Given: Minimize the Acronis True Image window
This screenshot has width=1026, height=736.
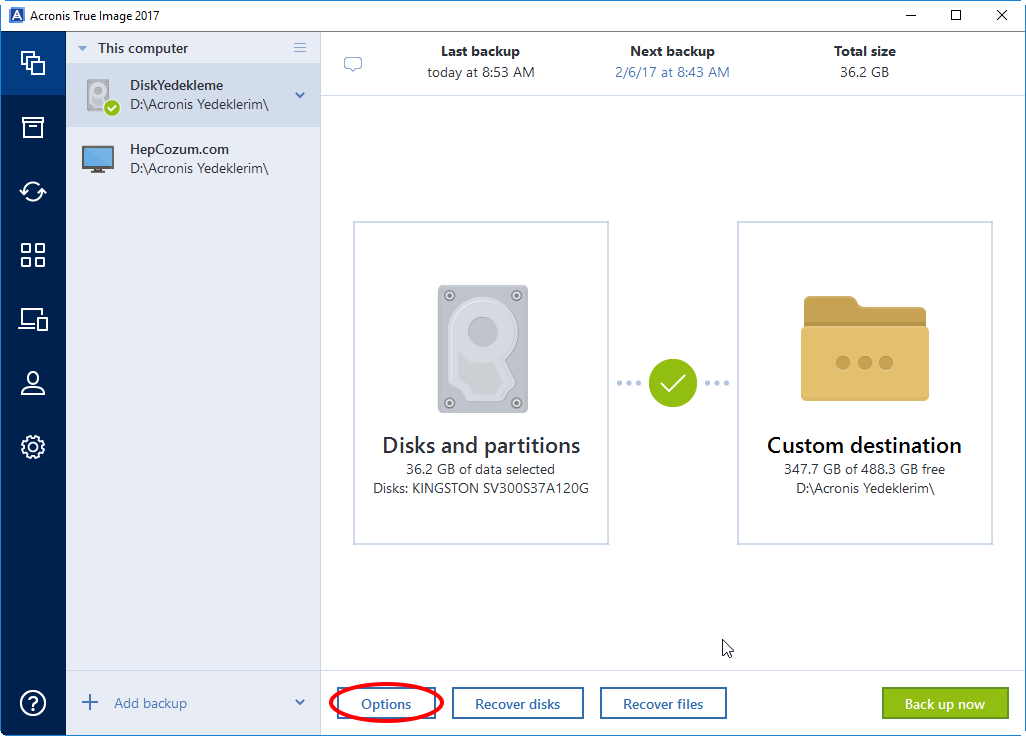Looking at the screenshot, I should click(x=910, y=15).
